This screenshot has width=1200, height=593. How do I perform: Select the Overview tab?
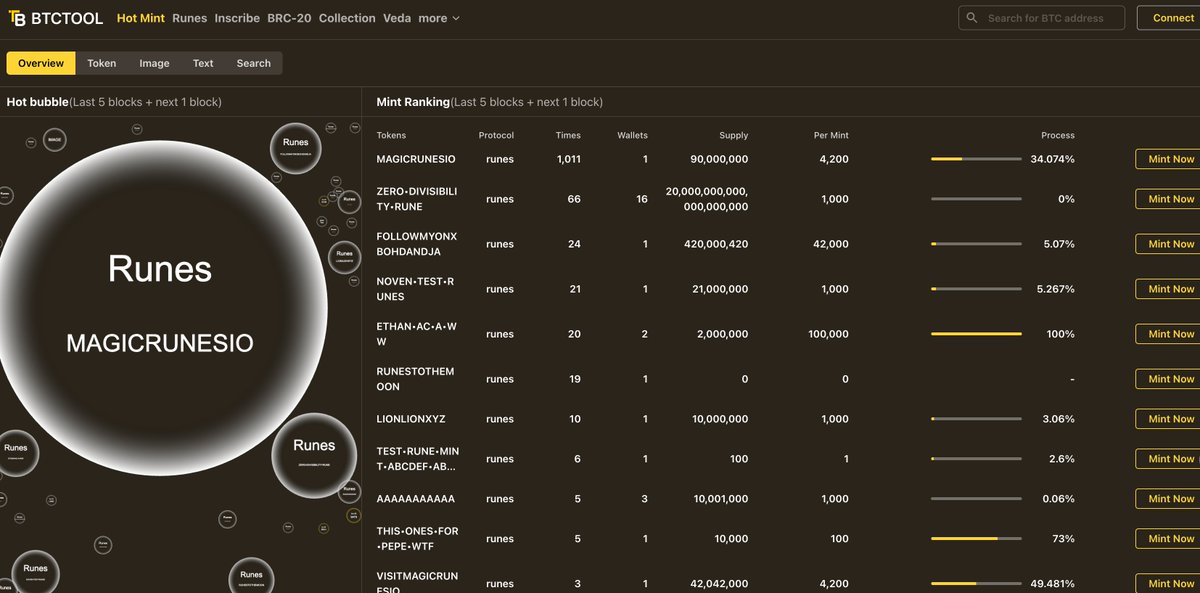[41, 63]
